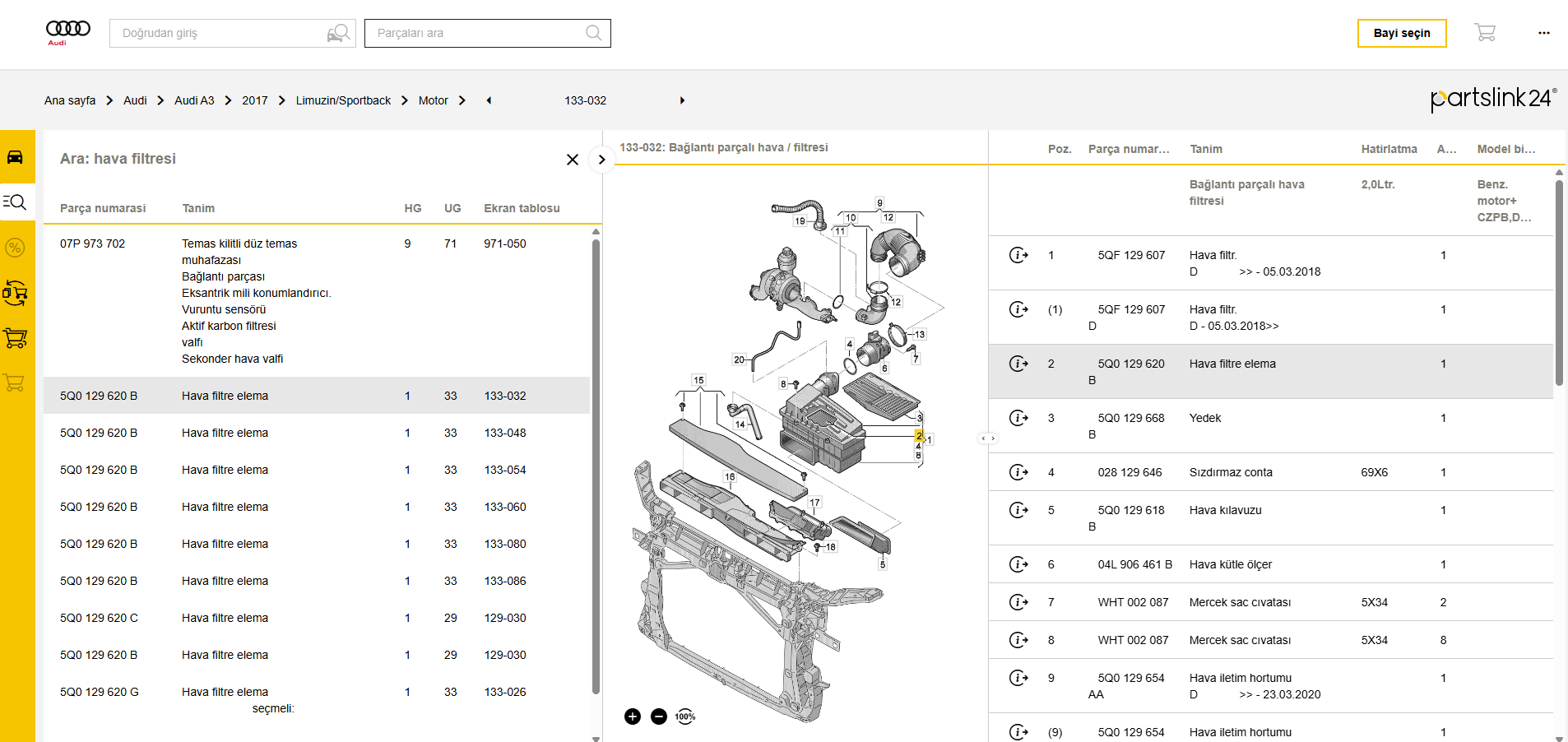
Task: Zoom out on the parts diagram
Action: tap(659, 716)
